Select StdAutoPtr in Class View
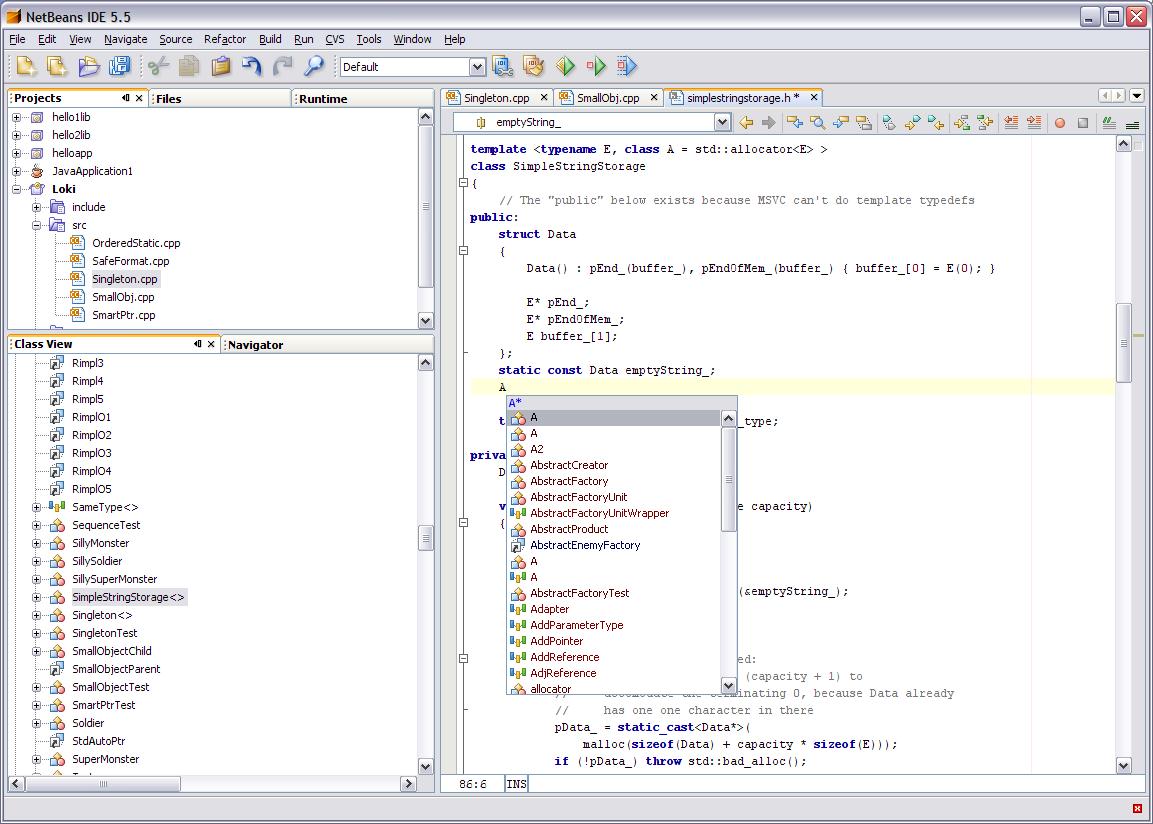This screenshot has height=824, width=1153. pos(99,741)
